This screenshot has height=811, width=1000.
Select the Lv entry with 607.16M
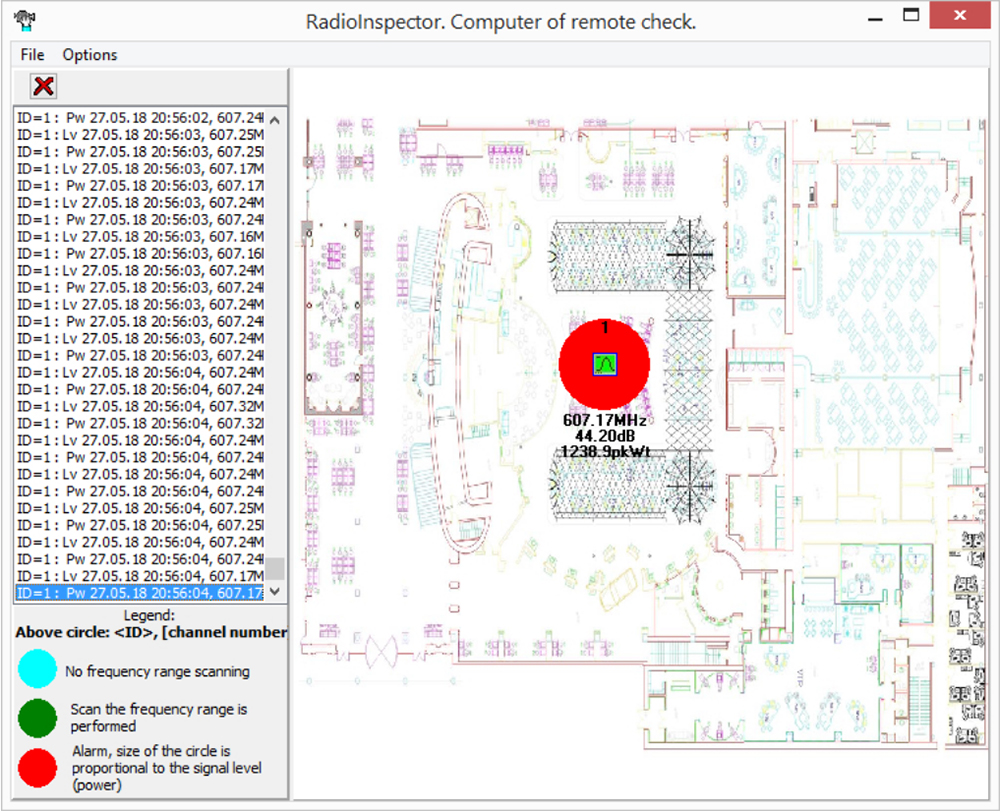(140, 236)
